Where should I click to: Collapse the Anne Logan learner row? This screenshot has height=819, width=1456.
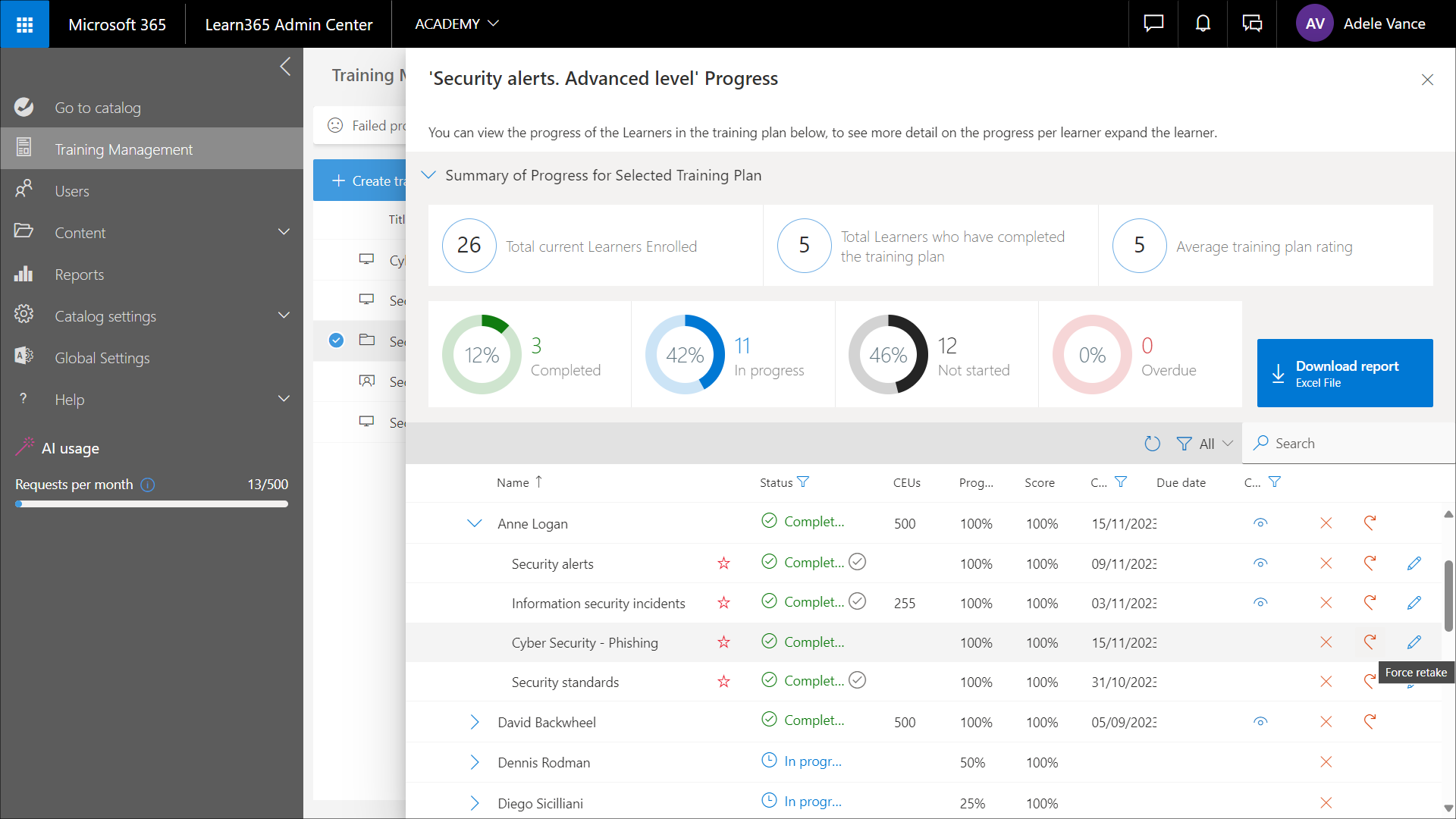475,523
